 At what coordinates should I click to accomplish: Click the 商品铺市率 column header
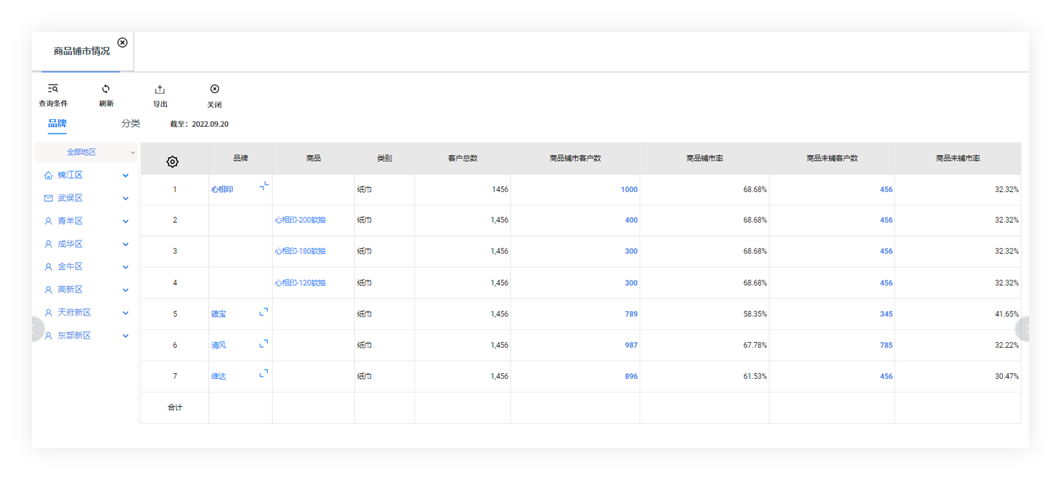tap(704, 158)
